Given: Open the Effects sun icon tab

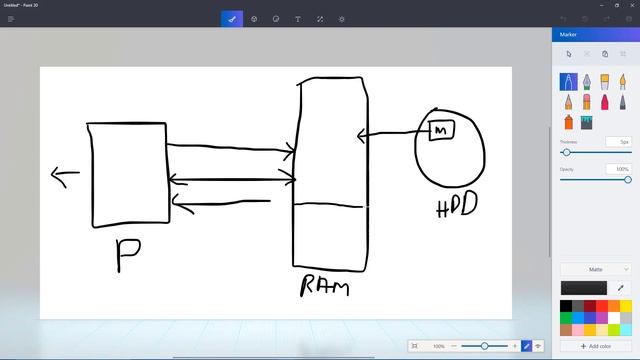Looking at the screenshot, I should click(342, 19).
